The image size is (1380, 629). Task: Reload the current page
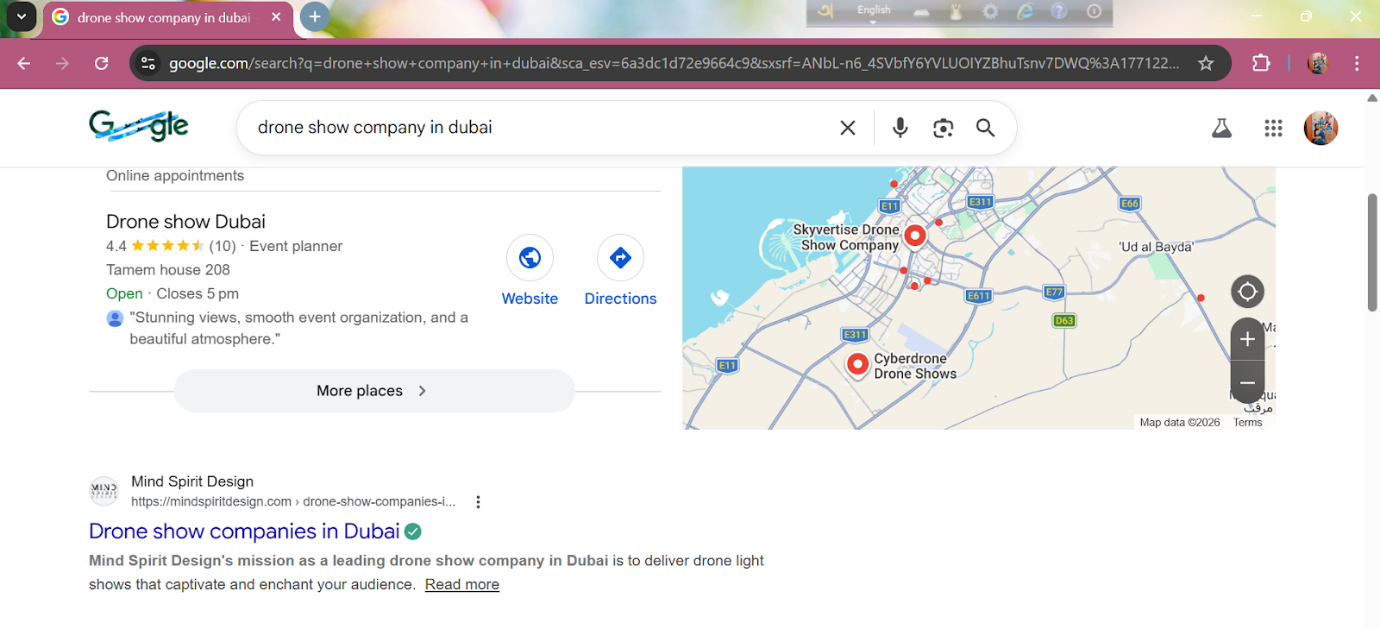click(x=101, y=64)
